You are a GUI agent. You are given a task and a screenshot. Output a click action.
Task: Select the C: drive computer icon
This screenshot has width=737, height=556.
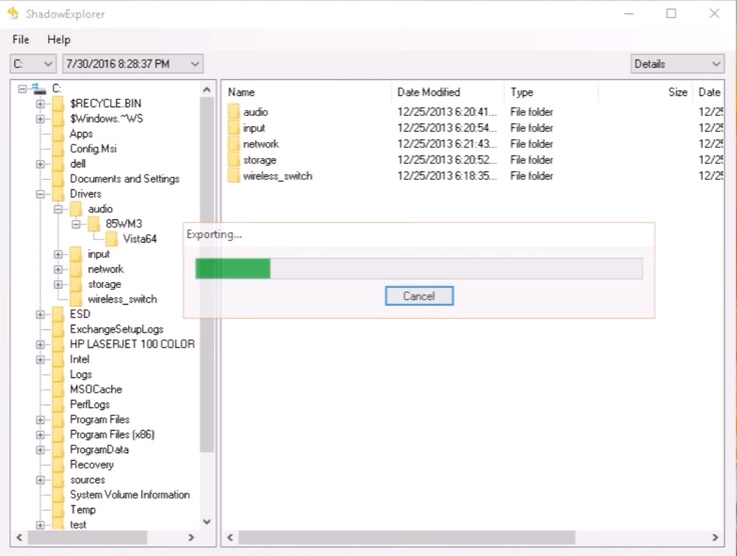point(39,88)
